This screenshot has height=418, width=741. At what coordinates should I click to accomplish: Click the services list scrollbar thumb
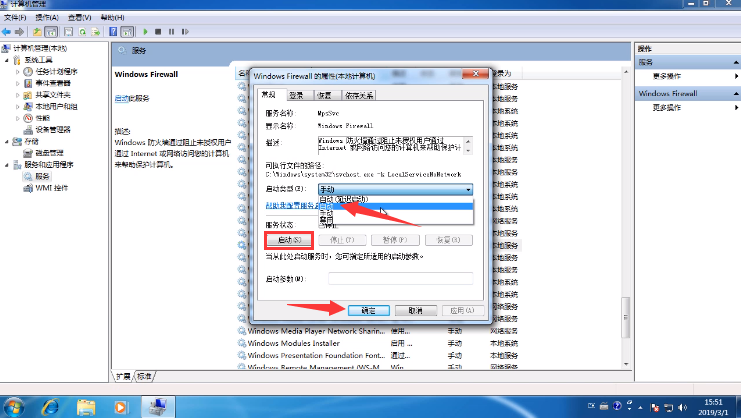(x=626, y=317)
